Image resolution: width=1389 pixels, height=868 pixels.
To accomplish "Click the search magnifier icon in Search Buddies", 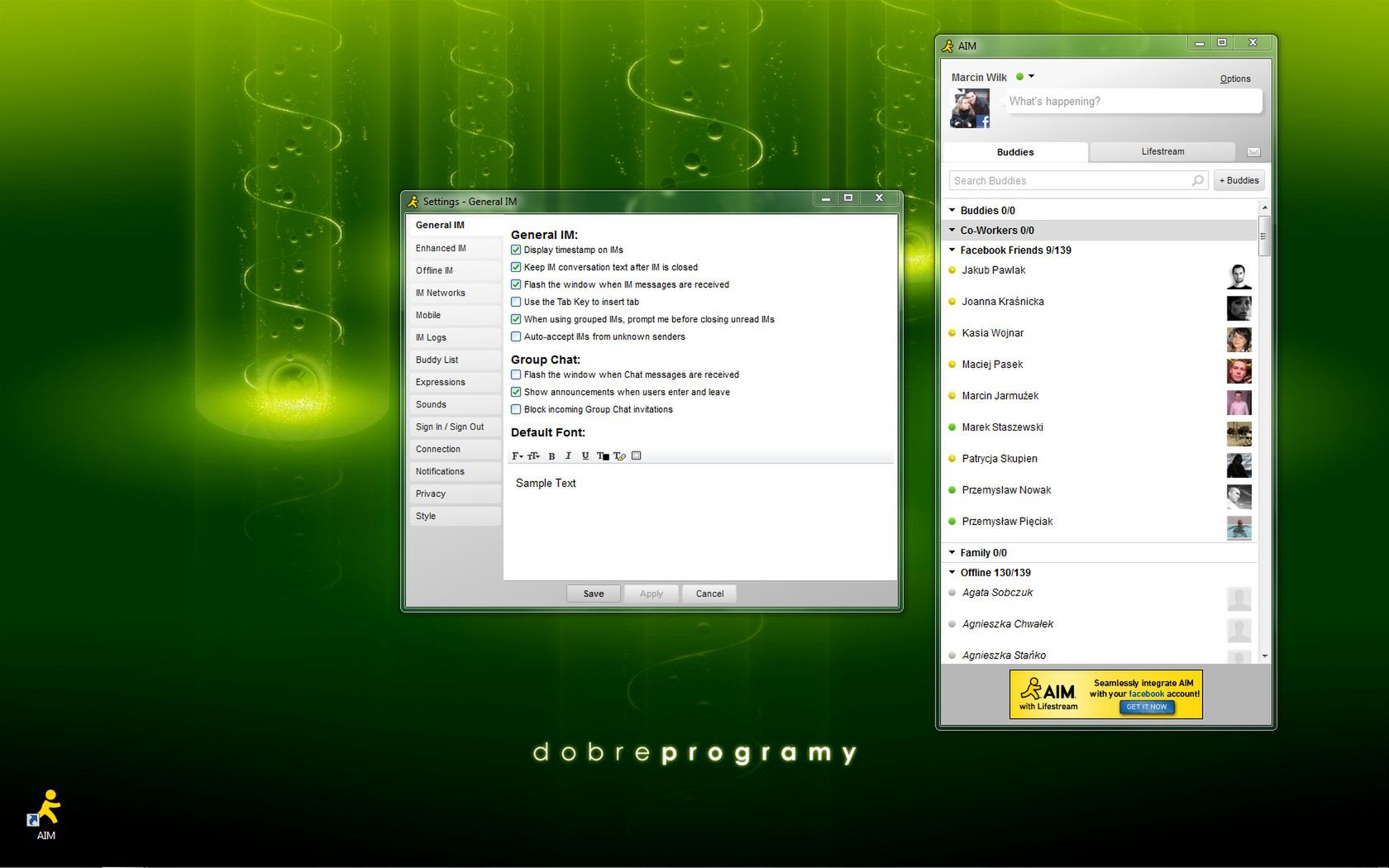I will pyautogui.click(x=1197, y=180).
